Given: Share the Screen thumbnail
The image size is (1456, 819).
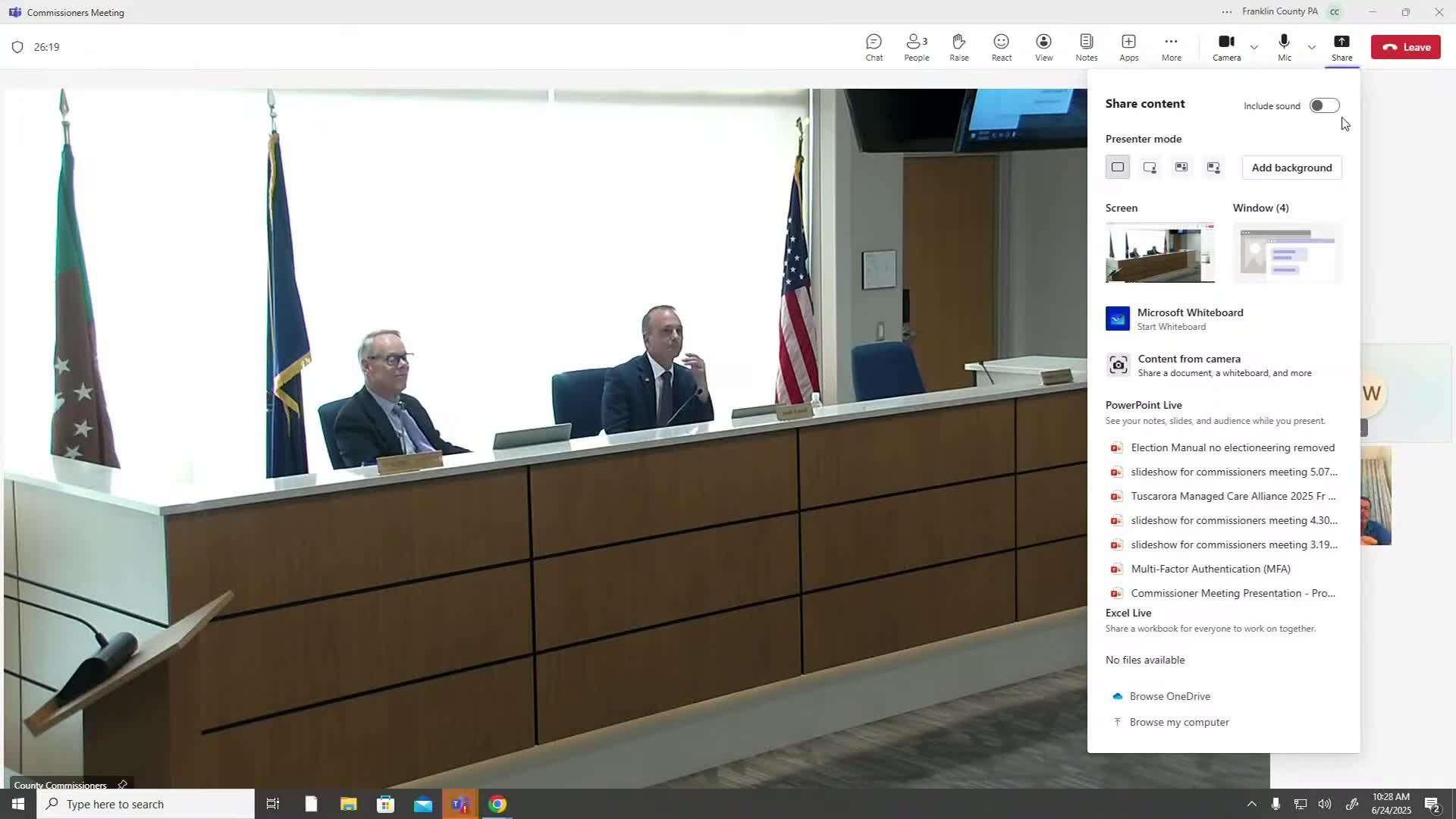Looking at the screenshot, I should [1159, 253].
